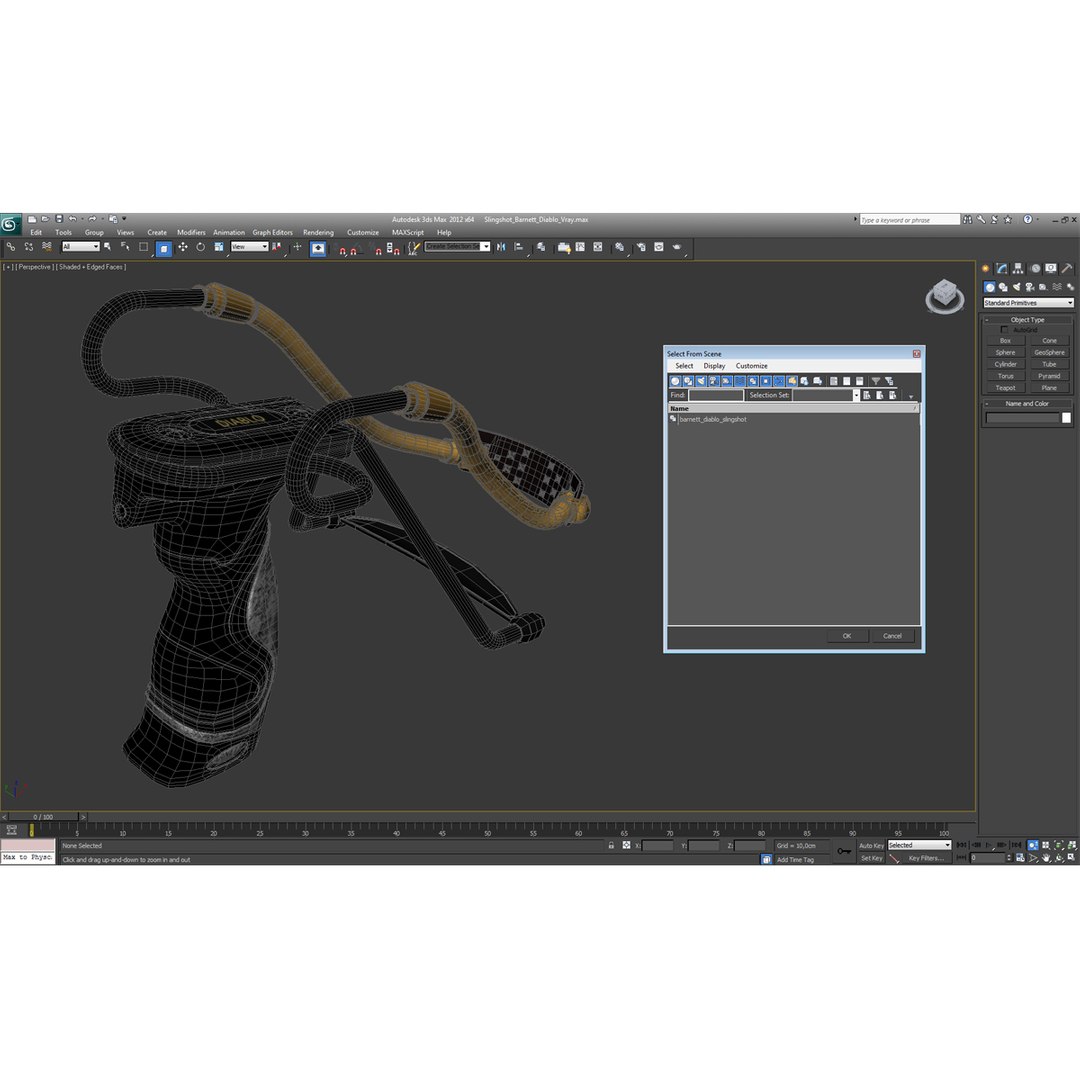Toggle Auto Key mode
The image size is (1080, 1080).
click(x=871, y=846)
